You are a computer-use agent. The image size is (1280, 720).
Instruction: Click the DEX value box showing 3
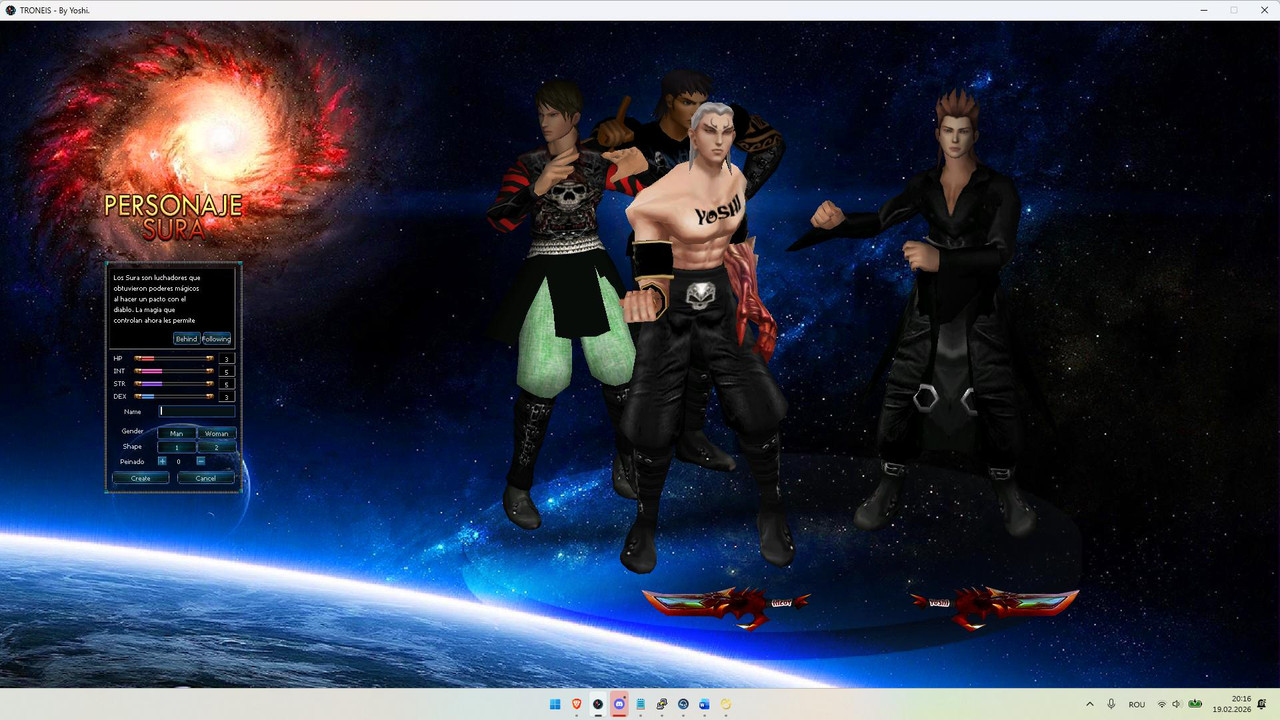click(x=227, y=397)
